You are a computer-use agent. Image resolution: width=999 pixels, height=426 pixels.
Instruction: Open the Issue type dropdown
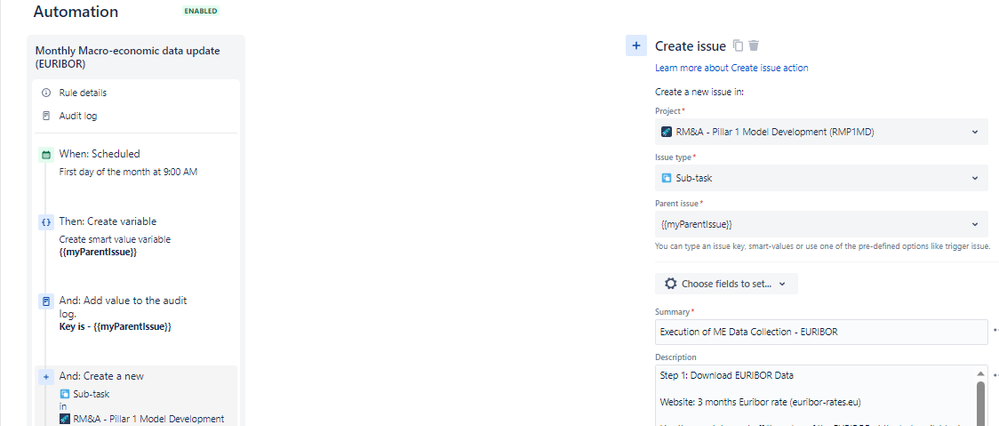point(821,178)
